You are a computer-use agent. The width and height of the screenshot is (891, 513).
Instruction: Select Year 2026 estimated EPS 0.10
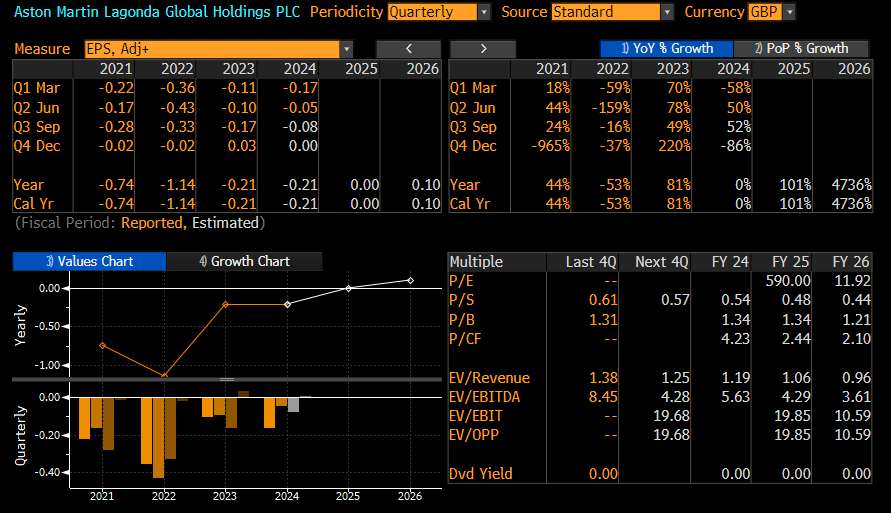[426, 185]
